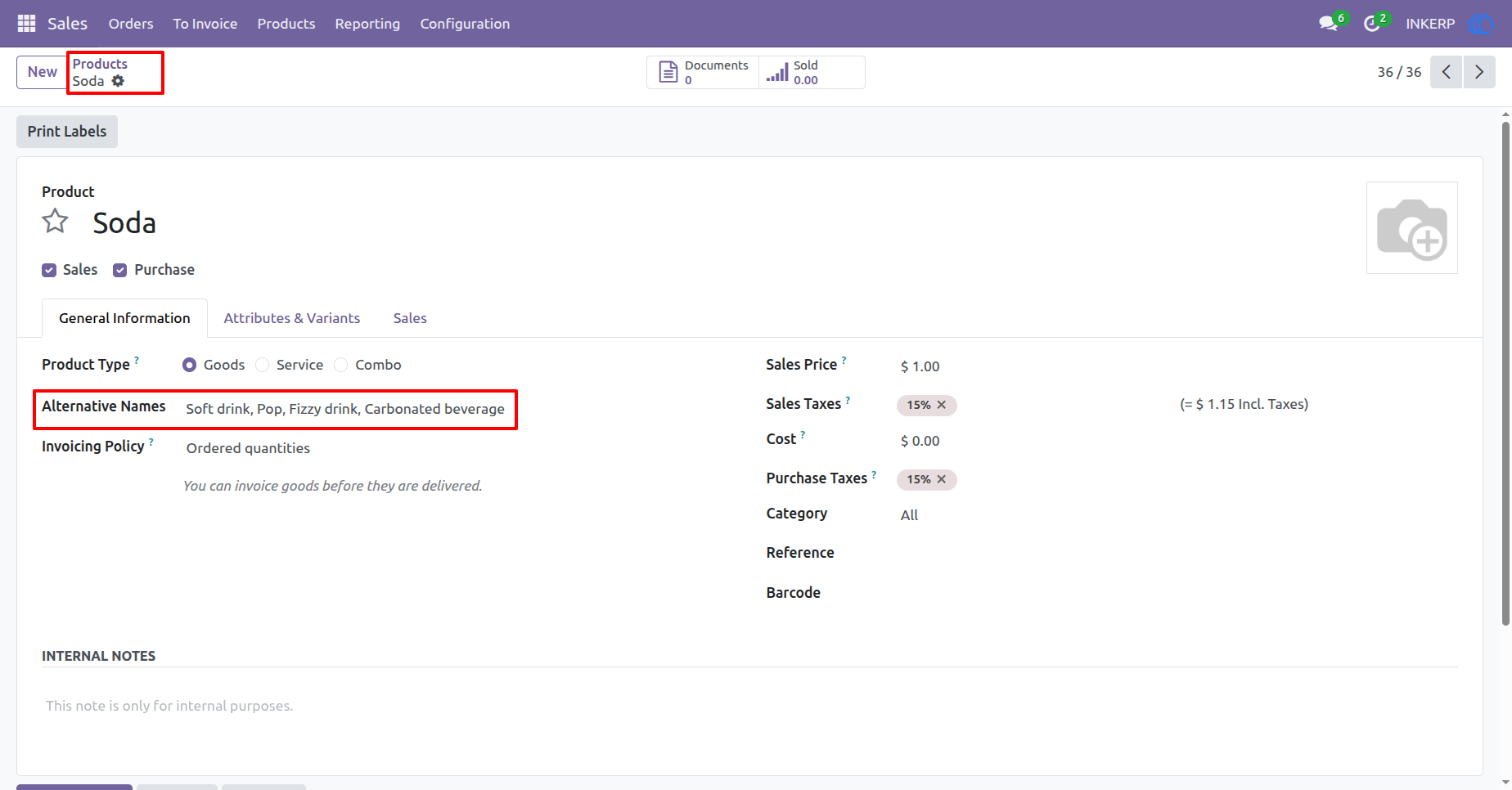This screenshot has height=790, width=1512.
Task: Open the Sold statistics button
Action: [811, 72]
